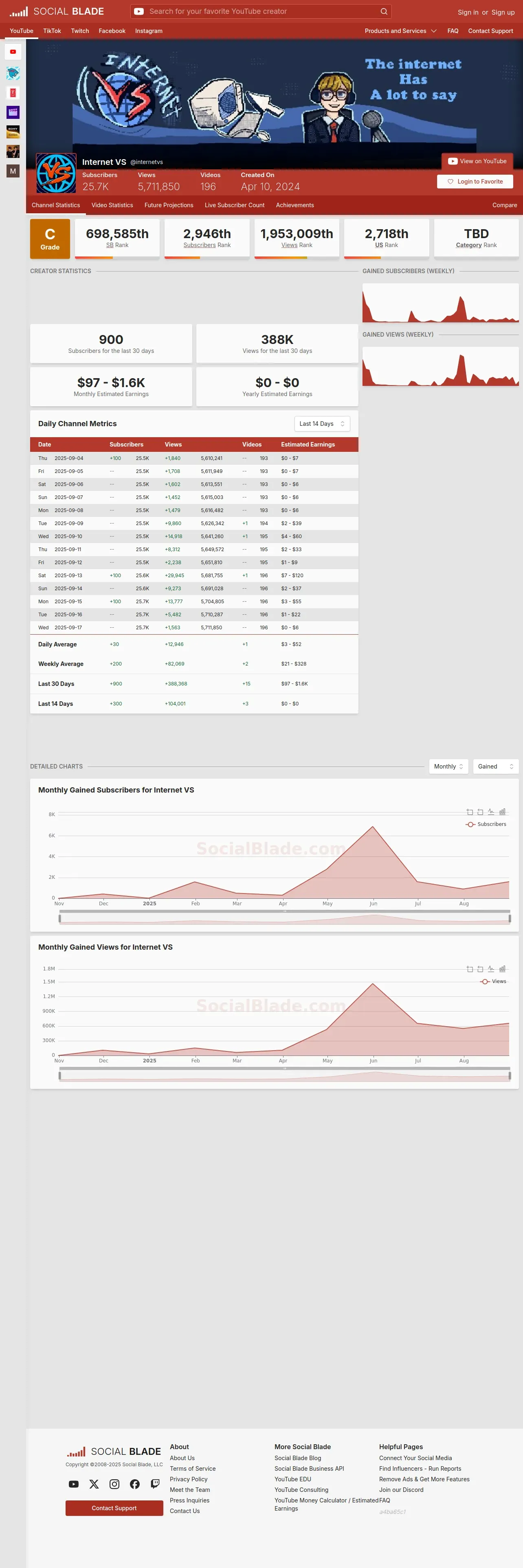Image resolution: width=523 pixels, height=1568 pixels.
Task: Click the Compare link
Action: [x=504, y=205]
